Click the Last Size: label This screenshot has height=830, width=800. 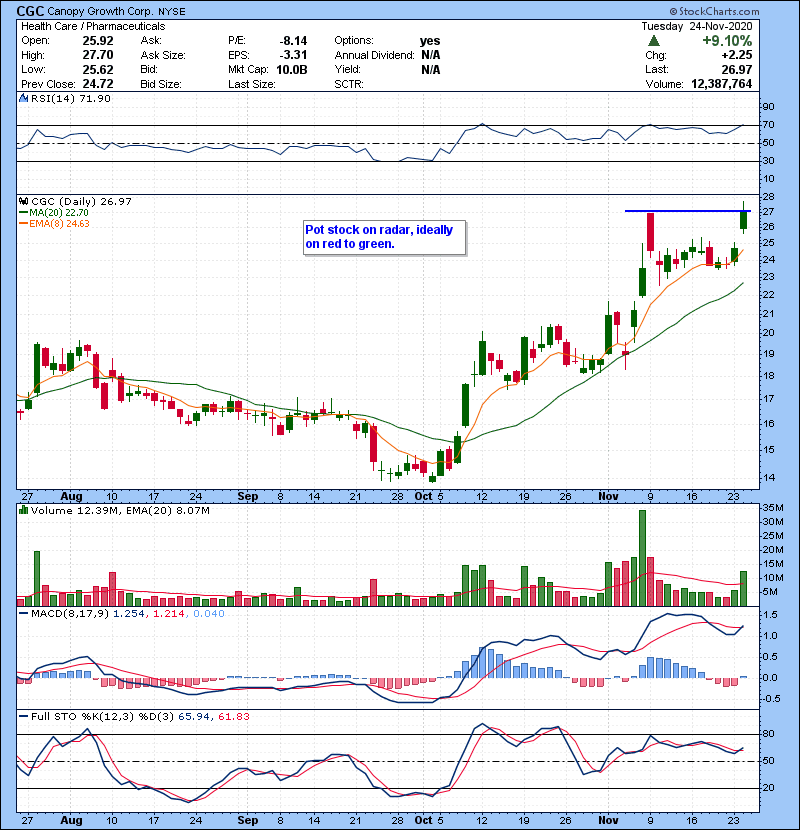[x=251, y=84]
